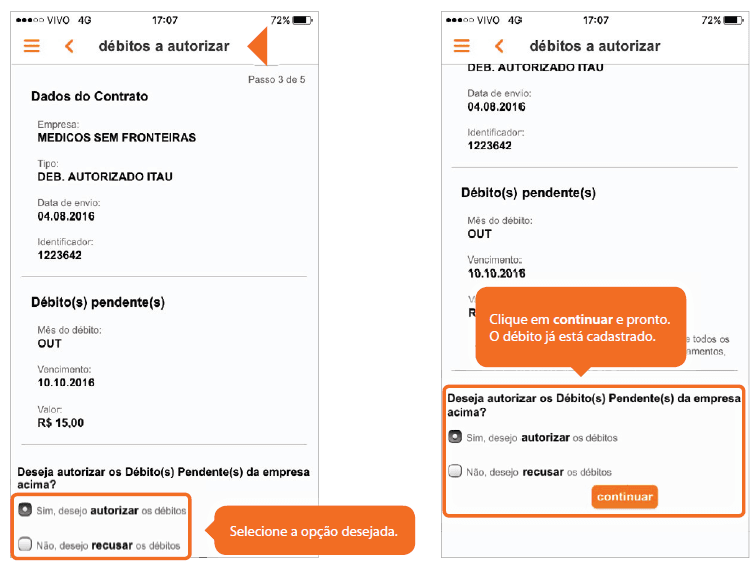Image resolution: width=755 pixels, height=566 pixels.
Task: Click the orange arrow pointer beside left header
Action: click(258, 46)
